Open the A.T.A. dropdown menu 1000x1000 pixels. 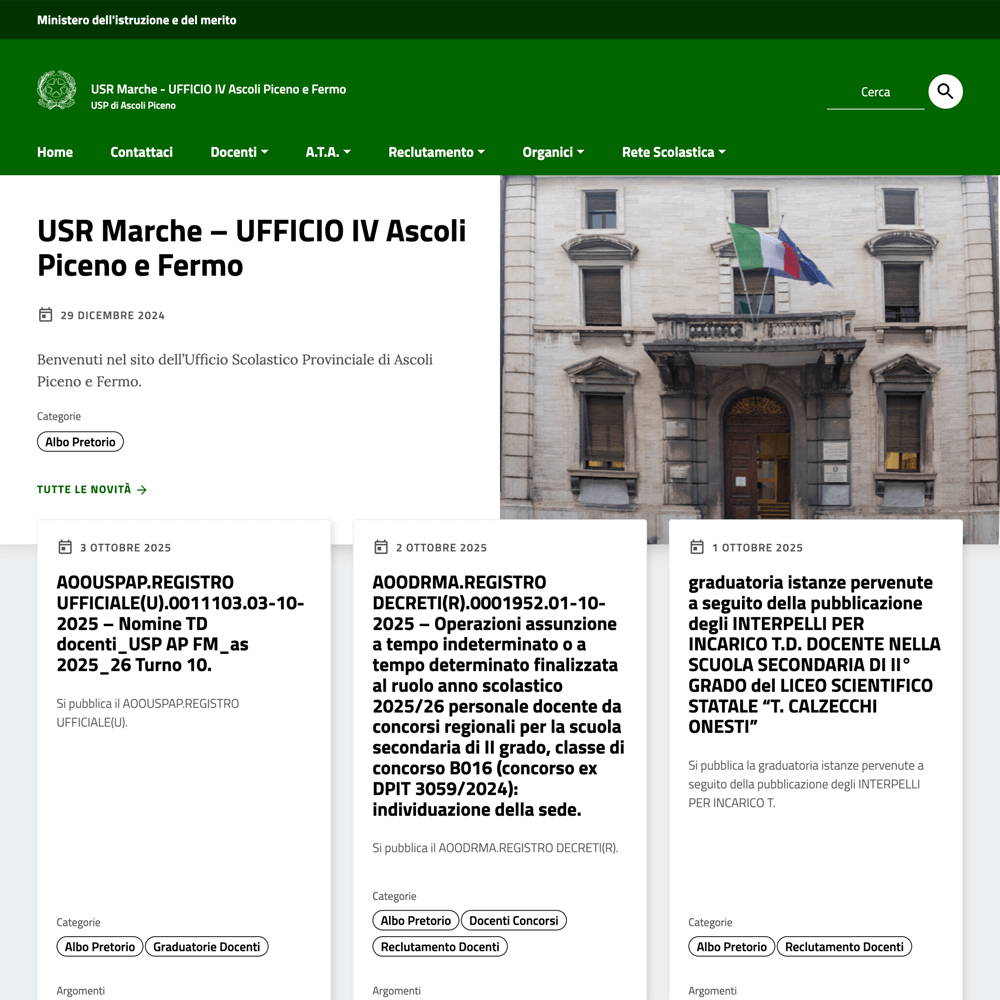point(328,152)
